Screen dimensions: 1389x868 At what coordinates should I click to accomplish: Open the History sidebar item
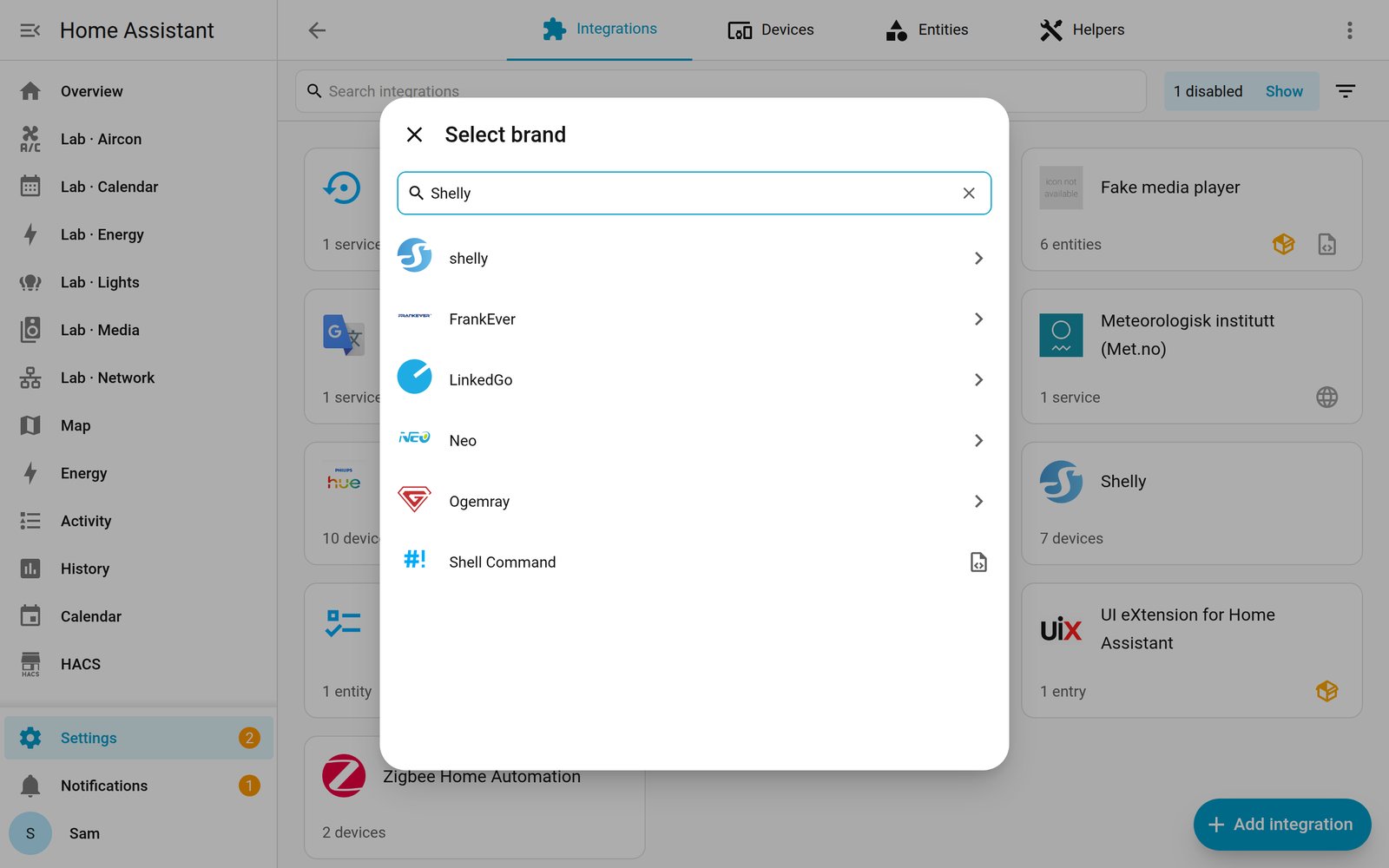click(139, 569)
